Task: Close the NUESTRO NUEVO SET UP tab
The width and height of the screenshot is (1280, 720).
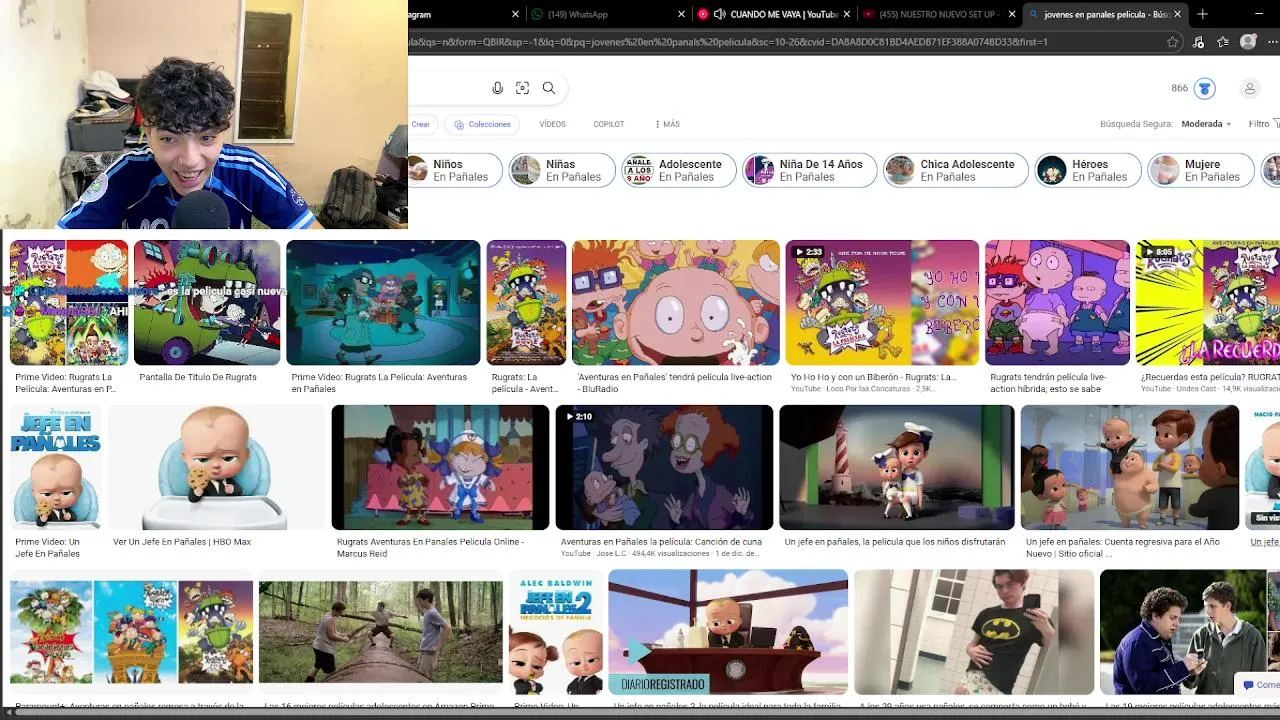Action: [x=1012, y=14]
